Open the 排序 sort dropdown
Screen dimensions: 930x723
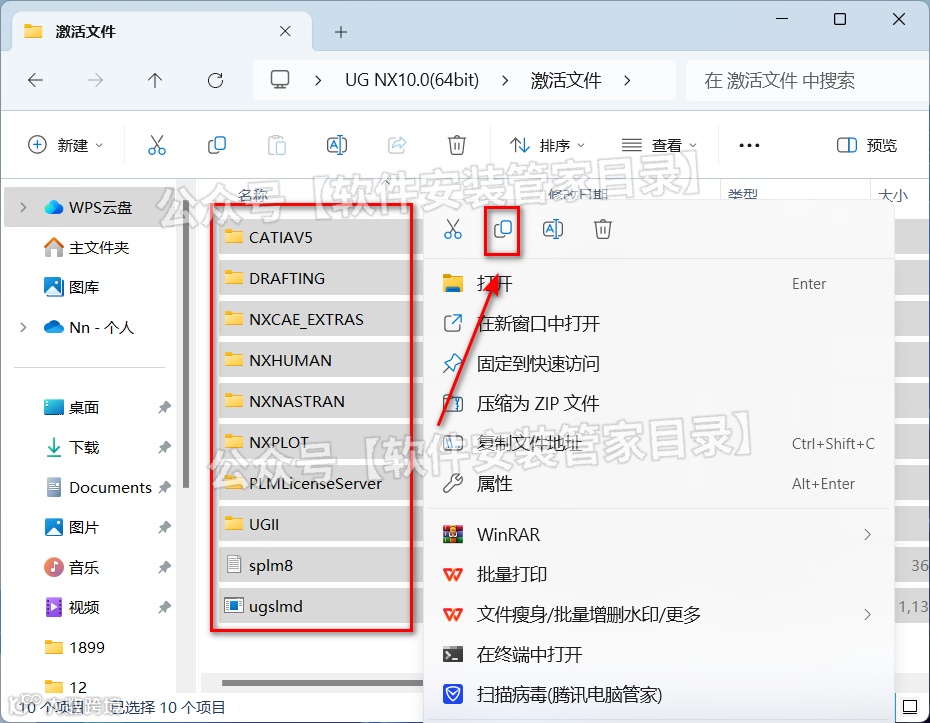point(547,145)
